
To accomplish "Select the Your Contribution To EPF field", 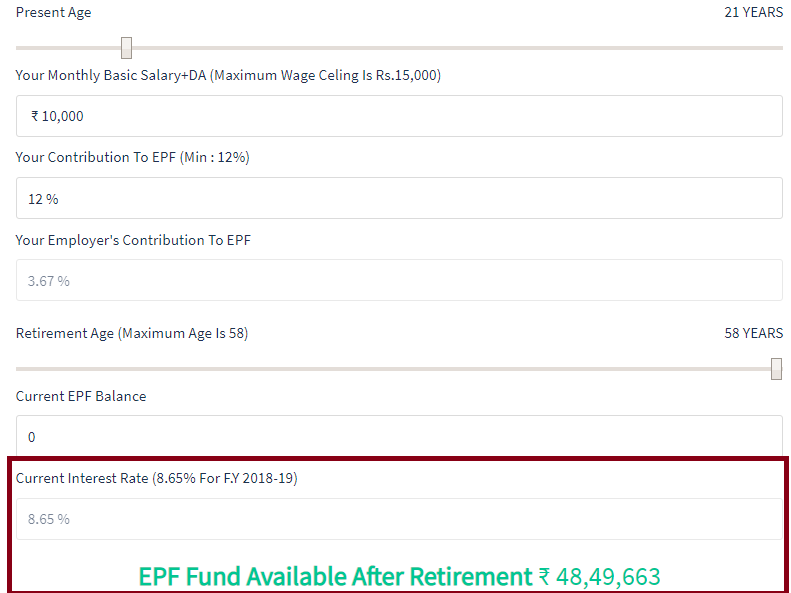I will click(x=399, y=198).
